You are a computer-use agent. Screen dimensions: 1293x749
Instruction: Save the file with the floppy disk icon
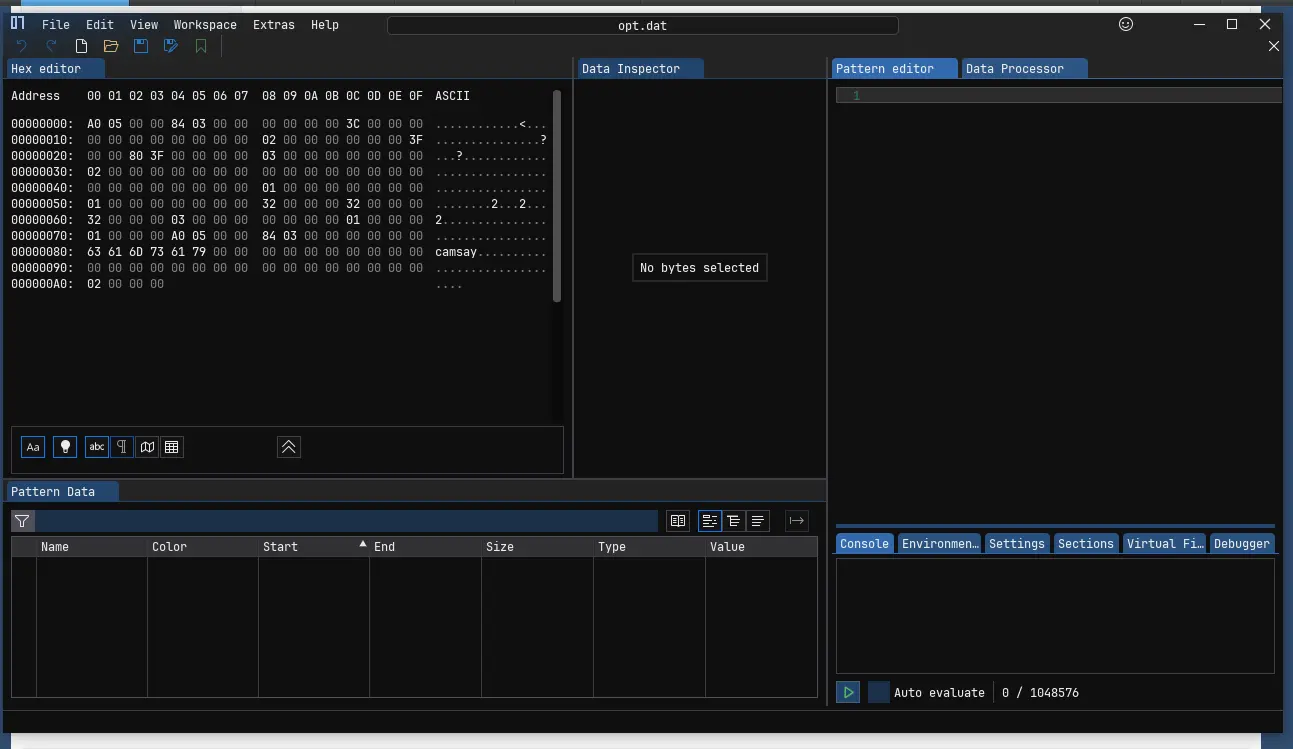[x=141, y=46]
